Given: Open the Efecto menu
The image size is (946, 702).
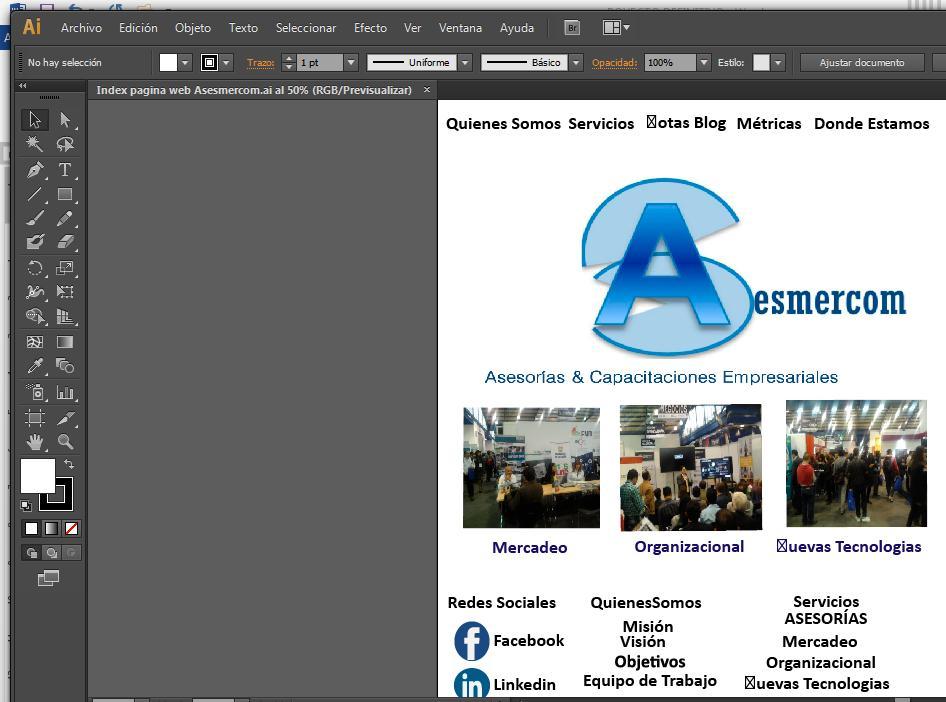Looking at the screenshot, I should (x=370, y=28).
